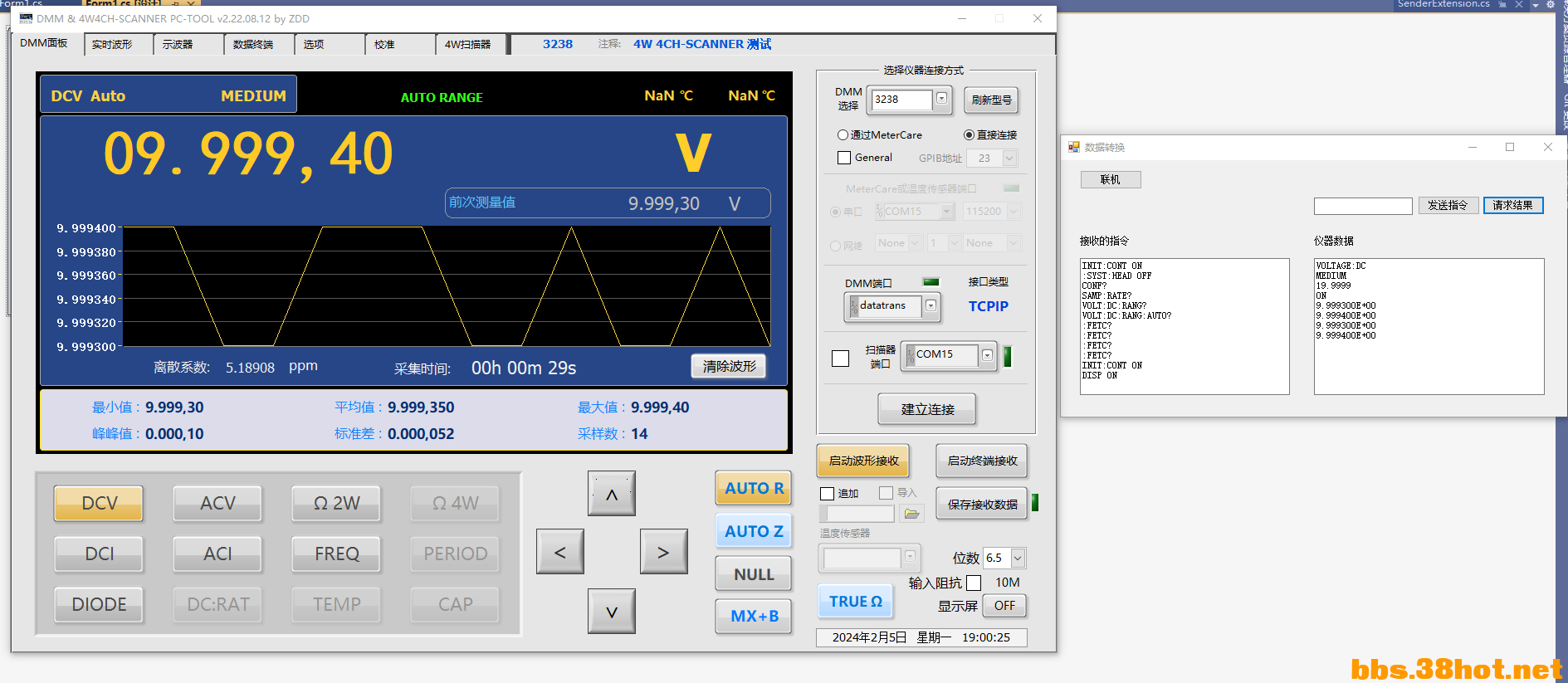Click the MX+B button
This screenshot has width=1568, height=683.
[x=754, y=616]
